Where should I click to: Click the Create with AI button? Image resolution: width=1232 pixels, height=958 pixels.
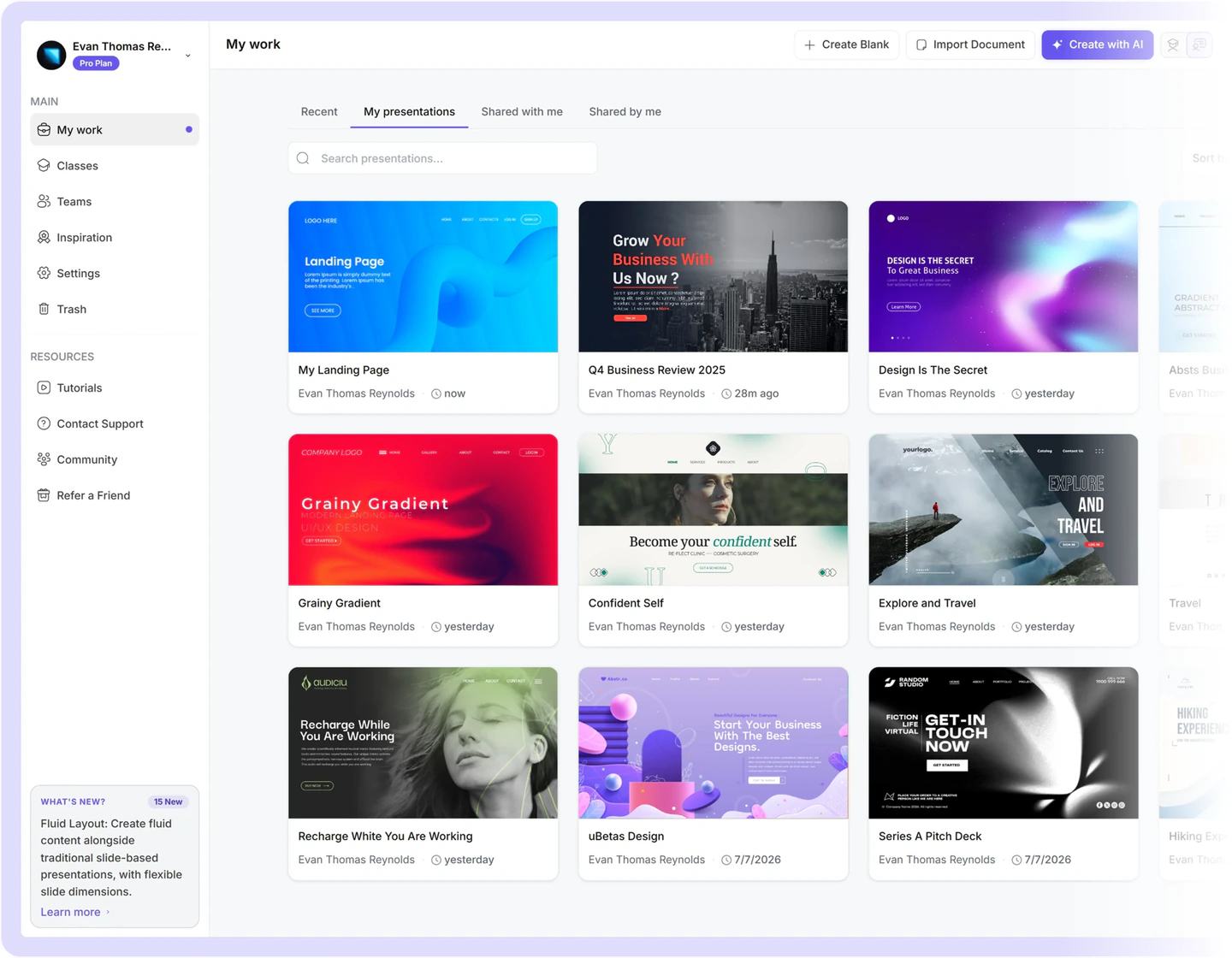click(x=1097, y=45)
